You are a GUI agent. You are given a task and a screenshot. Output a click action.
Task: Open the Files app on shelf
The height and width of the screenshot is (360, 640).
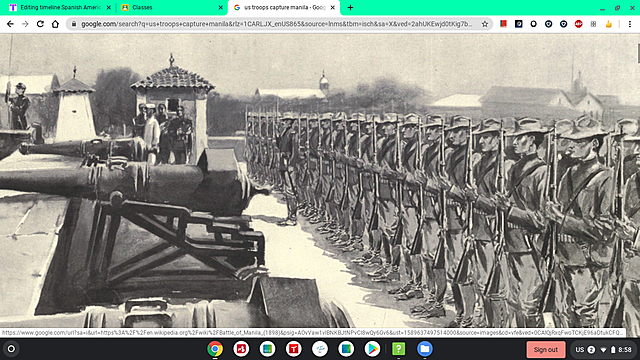coord(424,349)
